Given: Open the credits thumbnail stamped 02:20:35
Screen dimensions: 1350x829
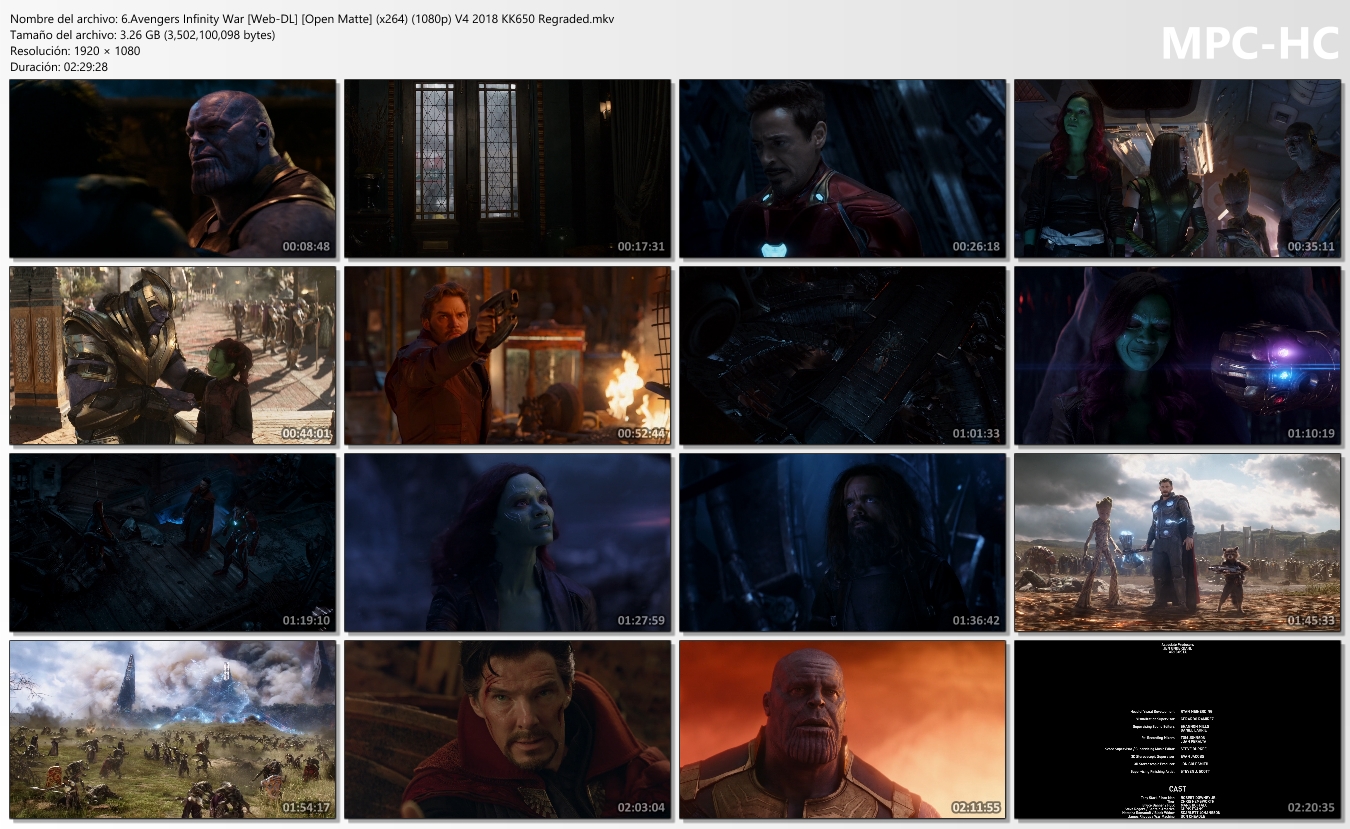Looking at the screenshot, I should tap(1177, 729).
